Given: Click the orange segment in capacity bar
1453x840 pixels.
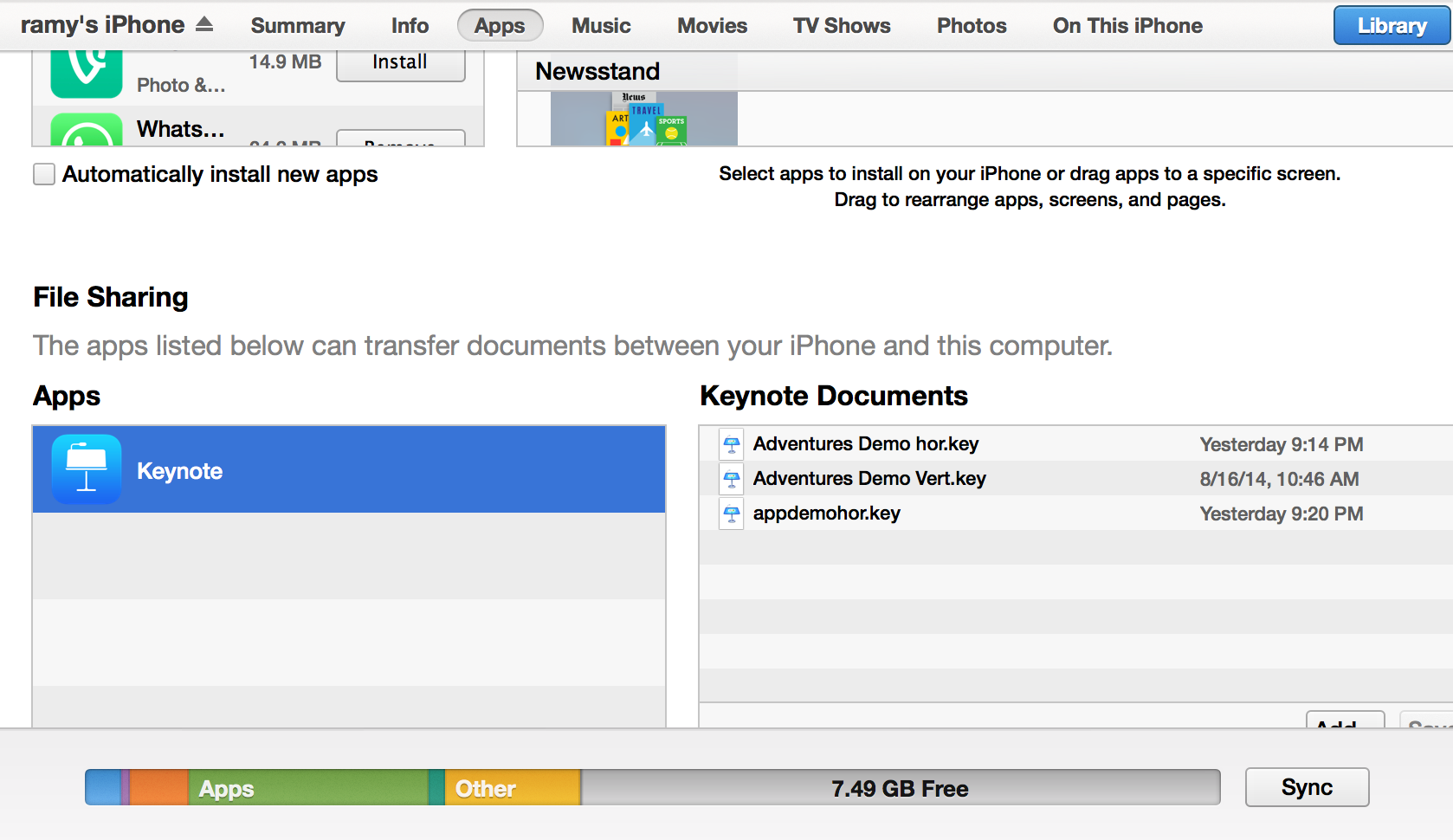Looking at the screenshot, I should point(158,787).
